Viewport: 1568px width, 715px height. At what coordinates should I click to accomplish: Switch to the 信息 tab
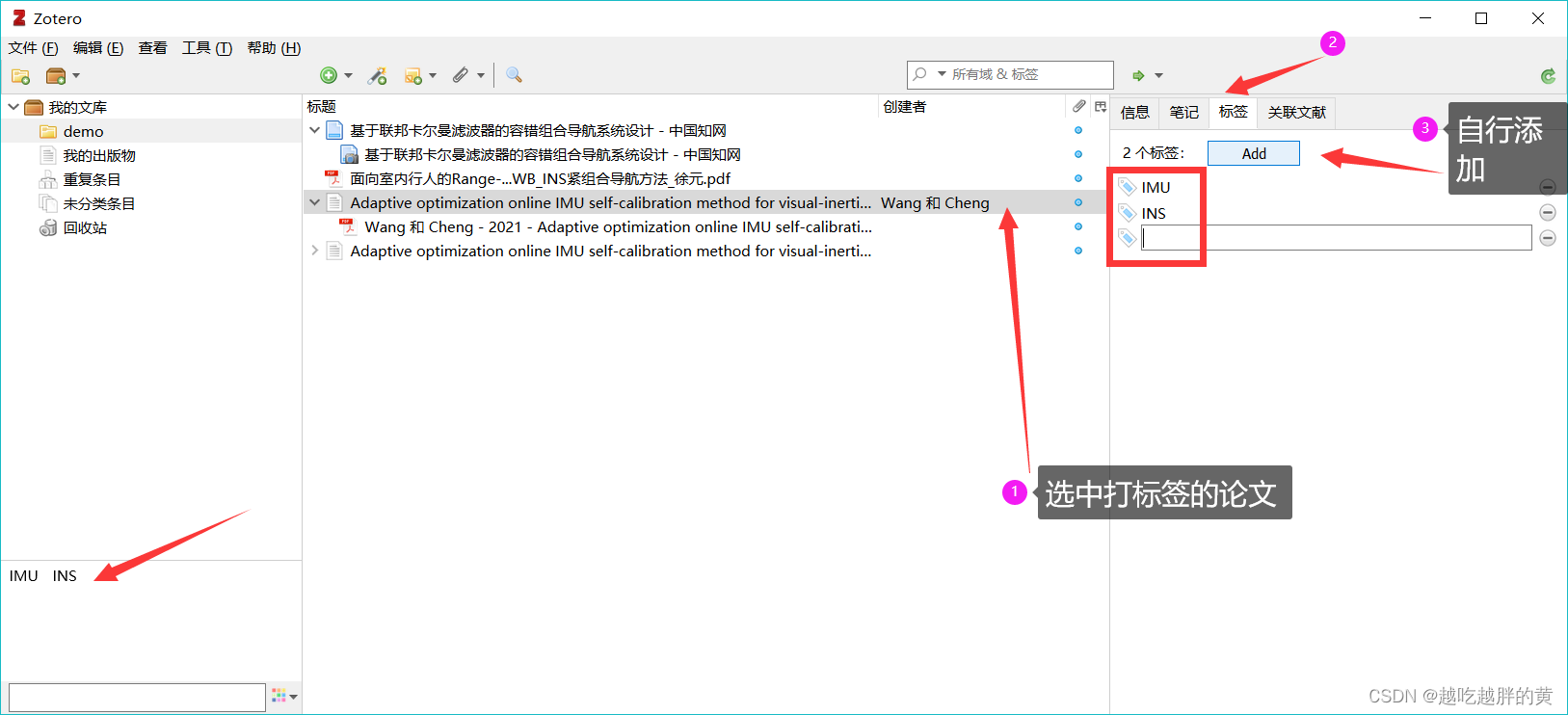tap(1135, 113)
